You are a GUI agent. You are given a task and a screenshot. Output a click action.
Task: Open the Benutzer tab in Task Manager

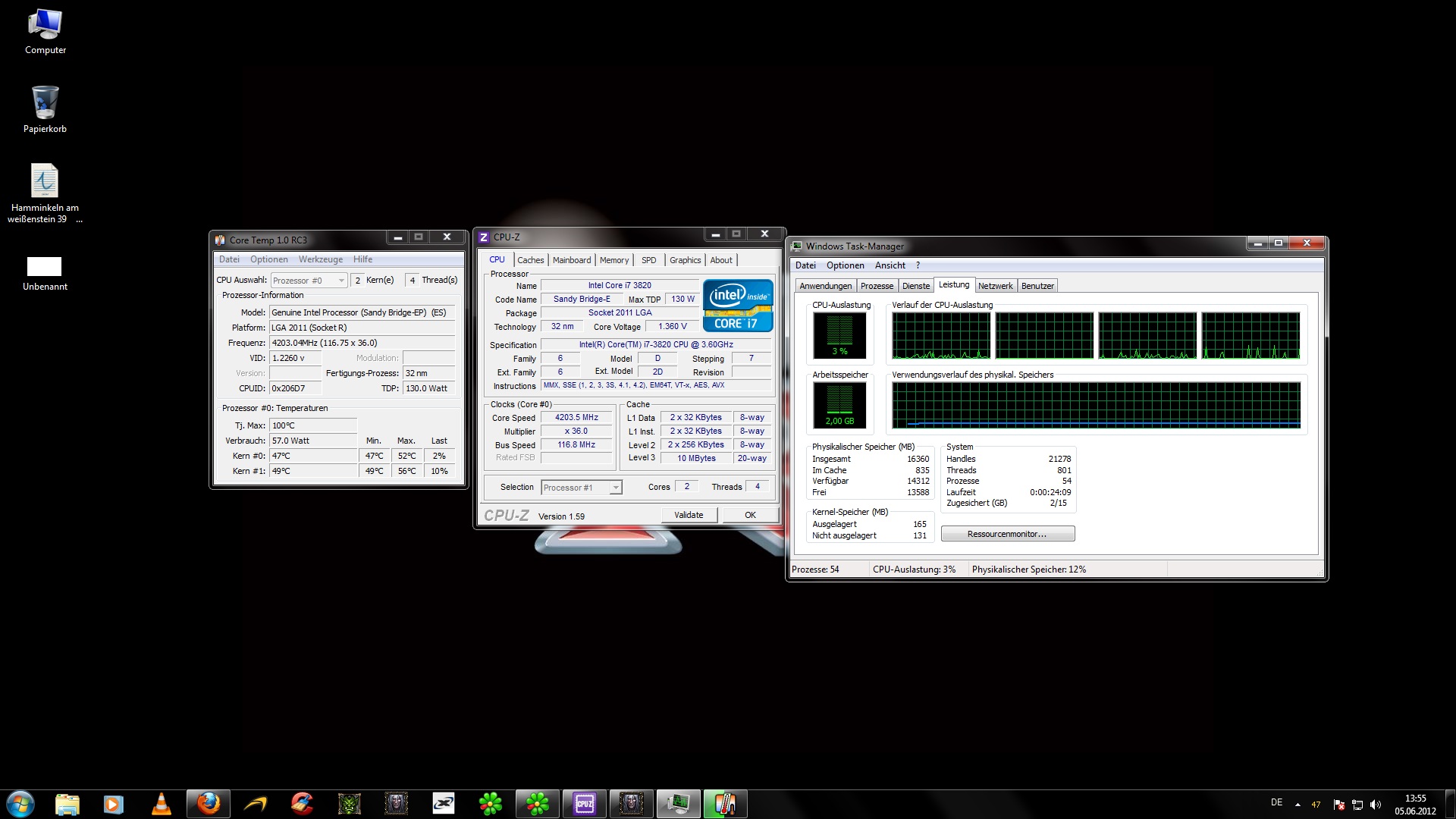(1037, 286)
